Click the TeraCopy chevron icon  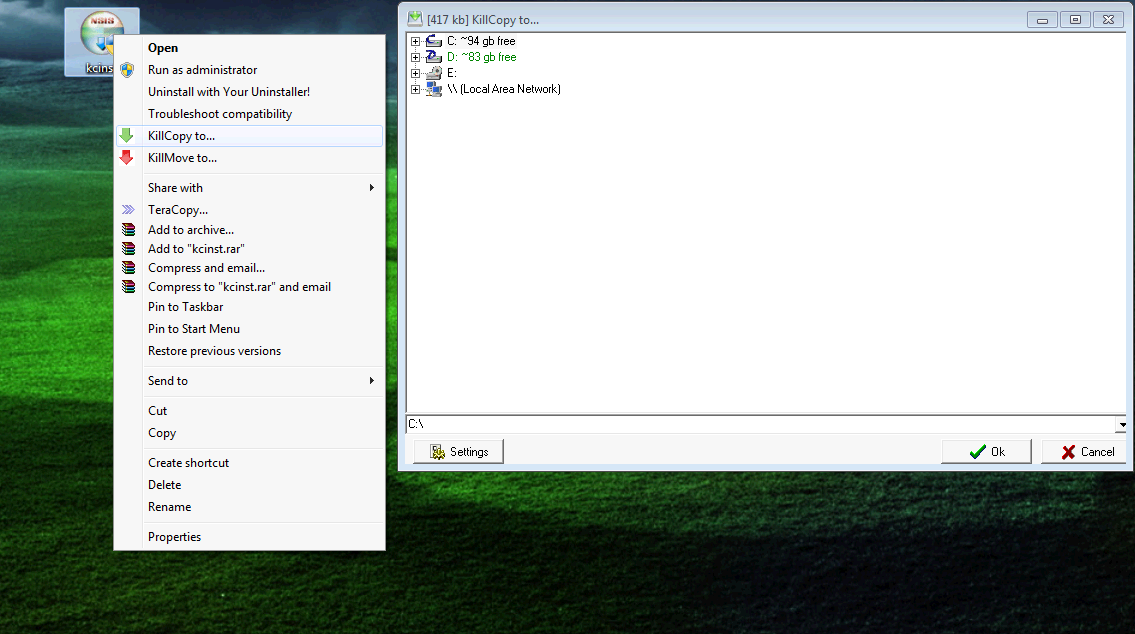tap(128, 209)
